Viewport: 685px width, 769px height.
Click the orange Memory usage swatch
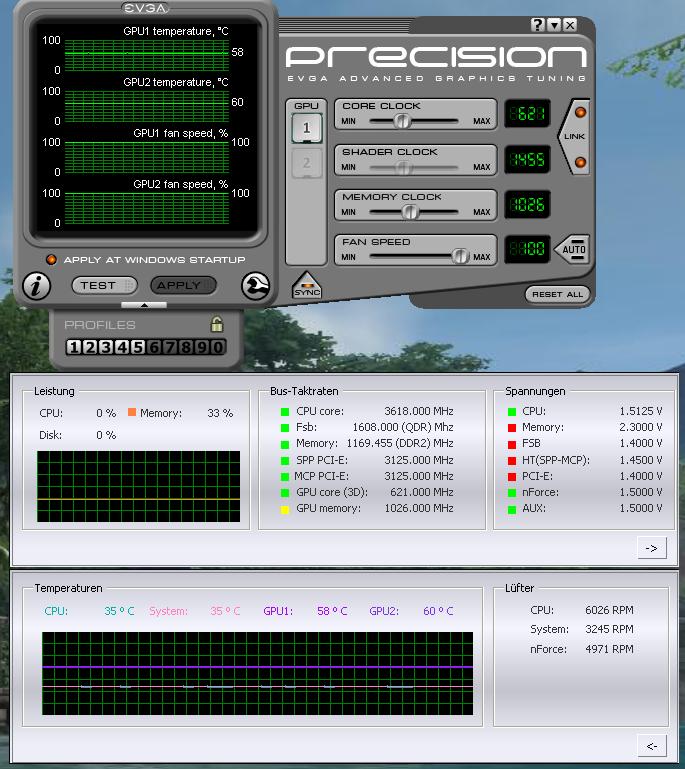point(131,412)
